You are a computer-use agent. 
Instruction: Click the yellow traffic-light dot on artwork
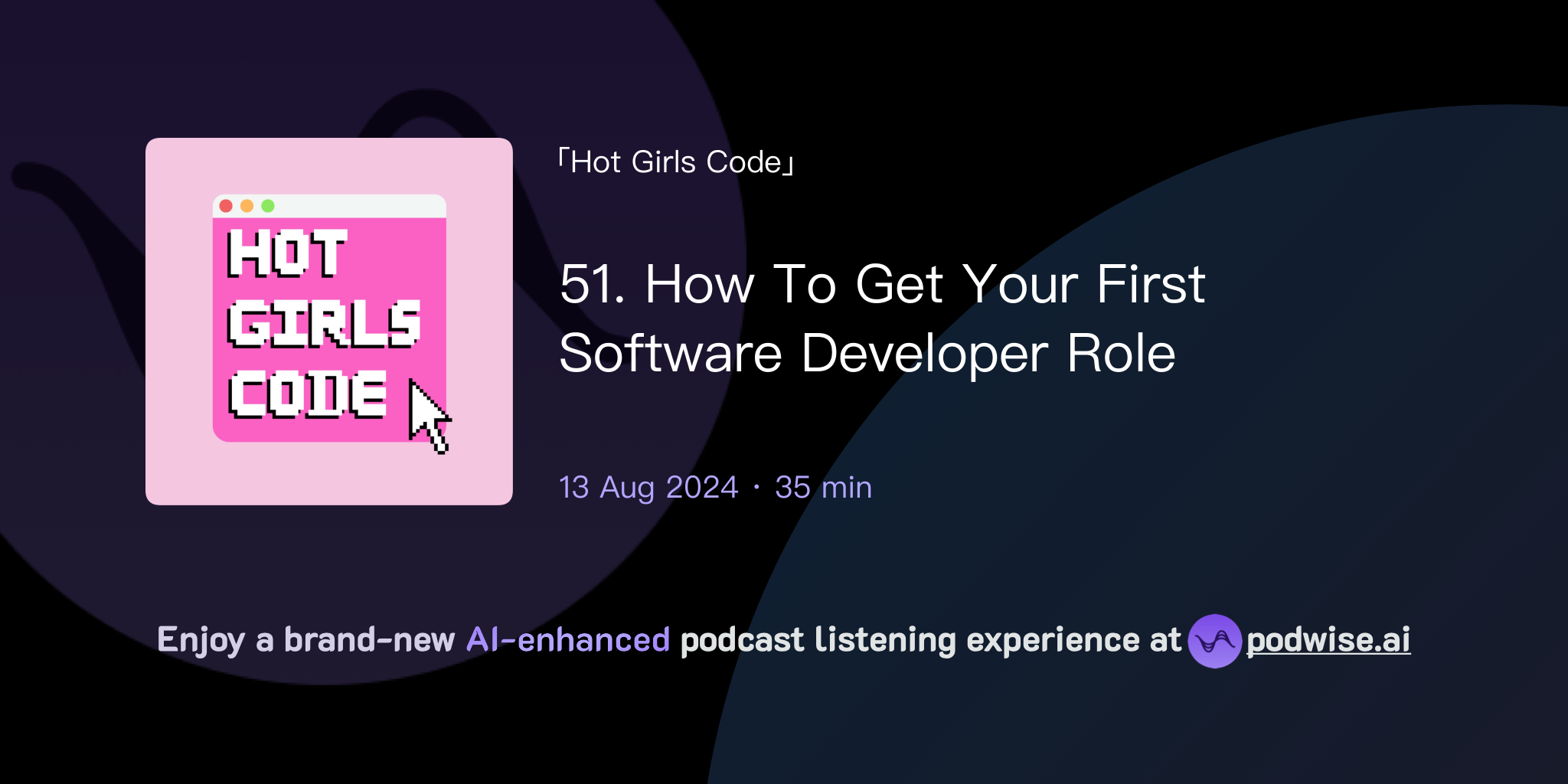247,205
